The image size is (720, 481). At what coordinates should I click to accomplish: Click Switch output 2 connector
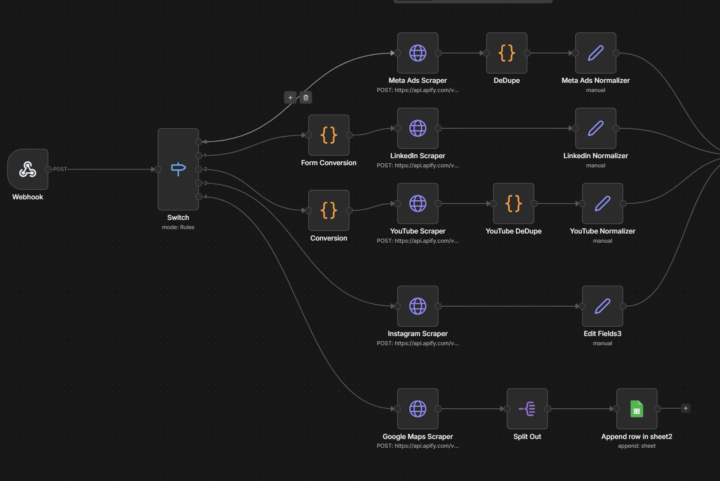pyautogui.click(x=198, y=169)
